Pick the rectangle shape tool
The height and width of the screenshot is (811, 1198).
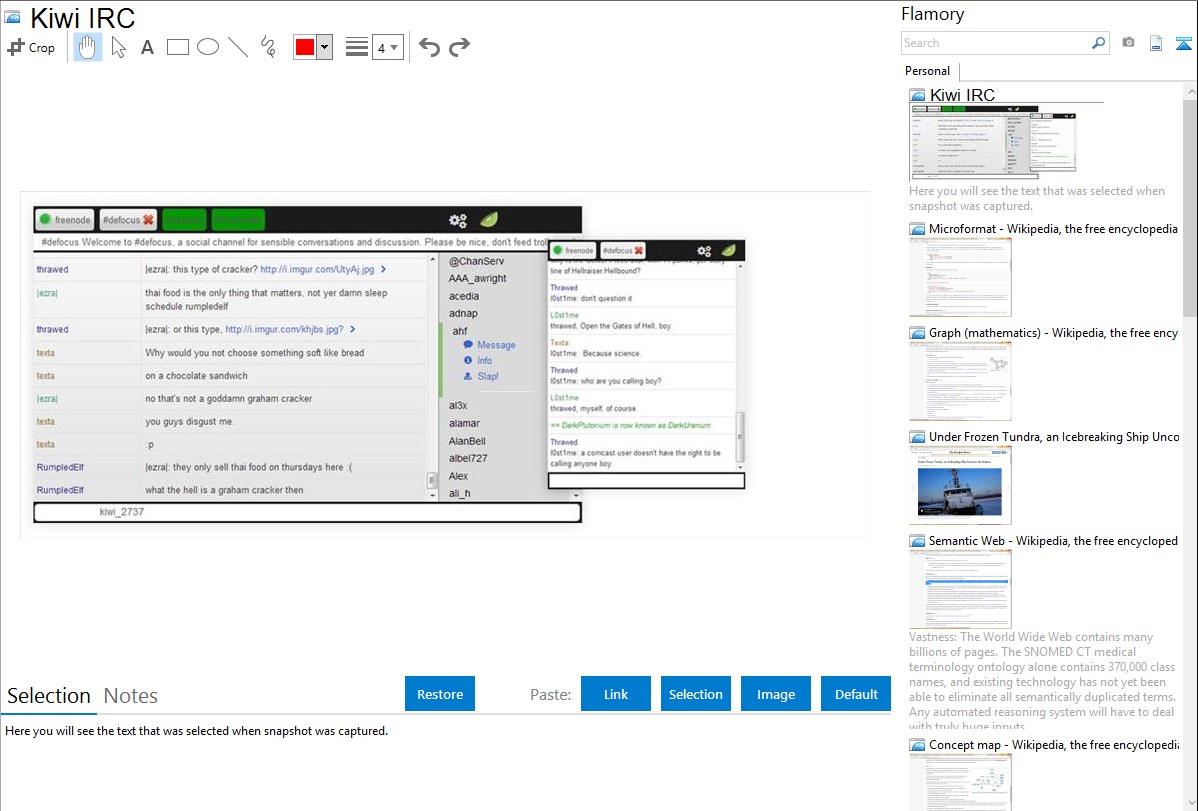(178, 47)
